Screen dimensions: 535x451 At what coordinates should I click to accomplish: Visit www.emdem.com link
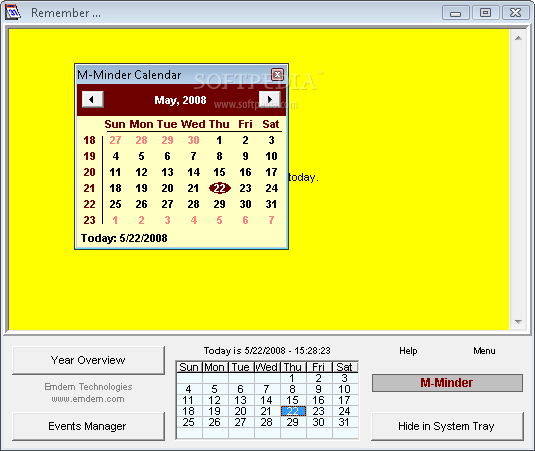[88, 399]
